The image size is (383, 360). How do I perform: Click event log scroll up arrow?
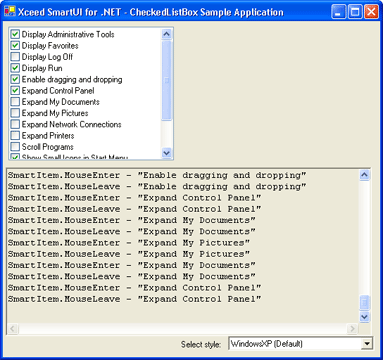[365, 175]
